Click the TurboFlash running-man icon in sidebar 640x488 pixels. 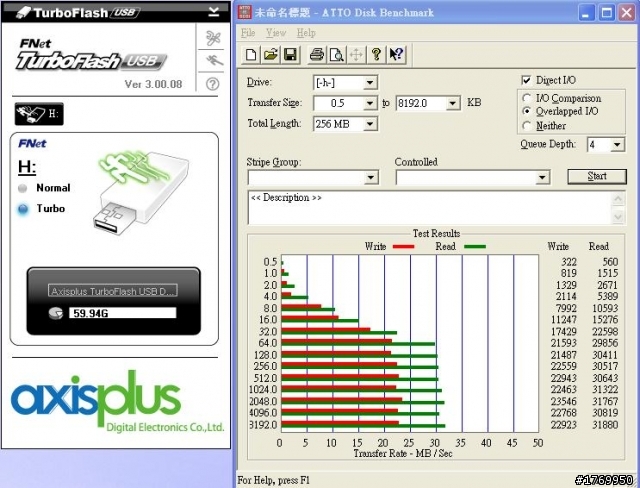click(x=213, y=61)
